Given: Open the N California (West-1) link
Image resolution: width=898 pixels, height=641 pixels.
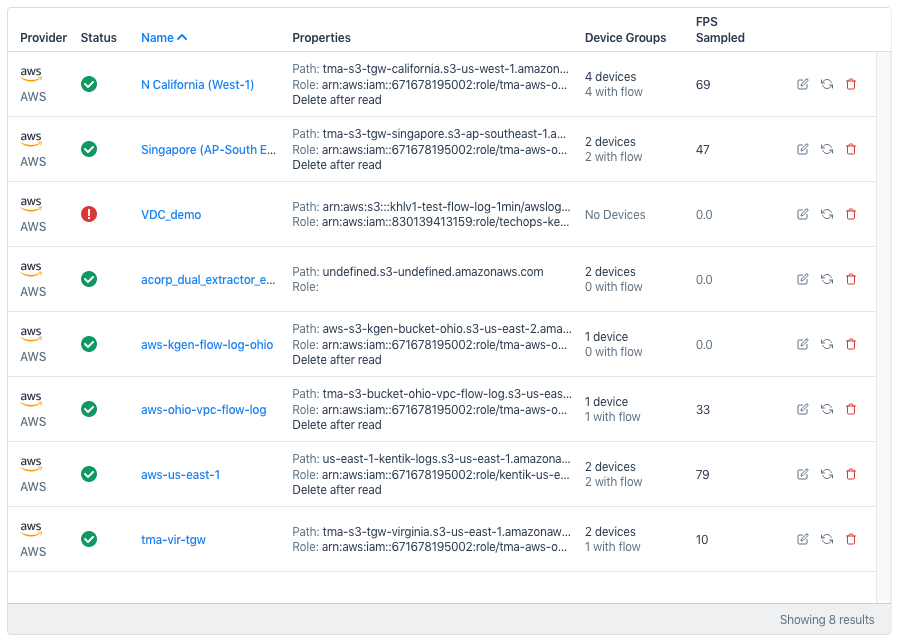Looking at the screenshot, I should point(197,85).
